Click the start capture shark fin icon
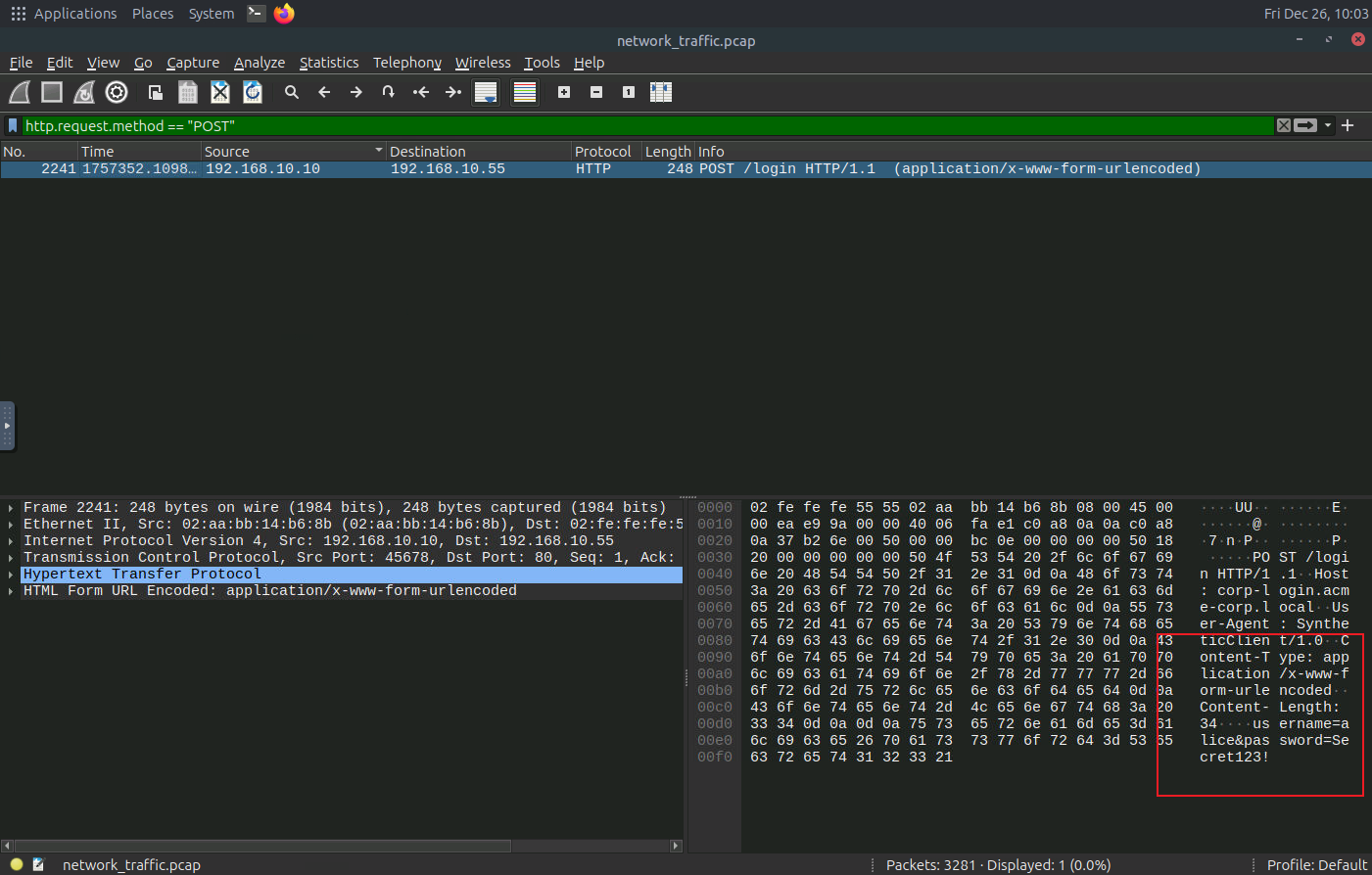The width and height of the screenshot is (1372, 875). point(20,92)
